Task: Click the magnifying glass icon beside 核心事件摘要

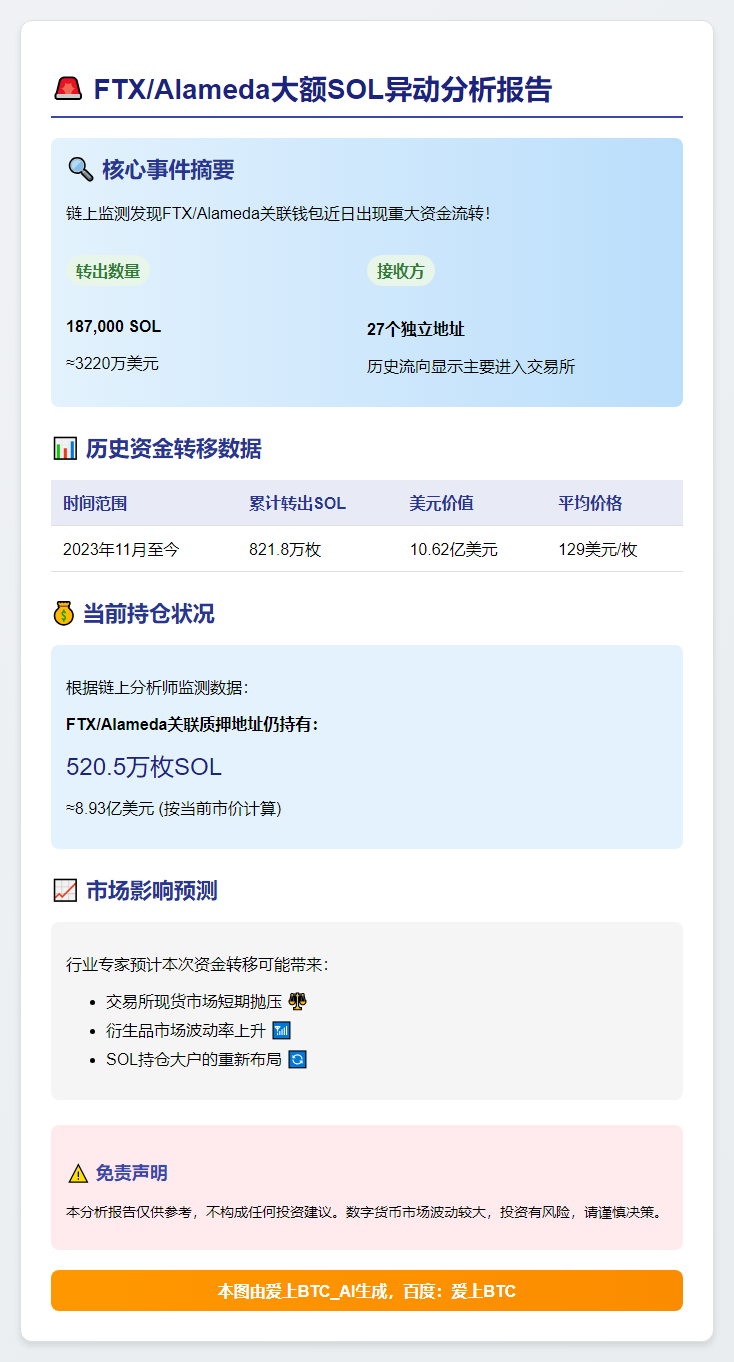Action: tap(80, 170)
